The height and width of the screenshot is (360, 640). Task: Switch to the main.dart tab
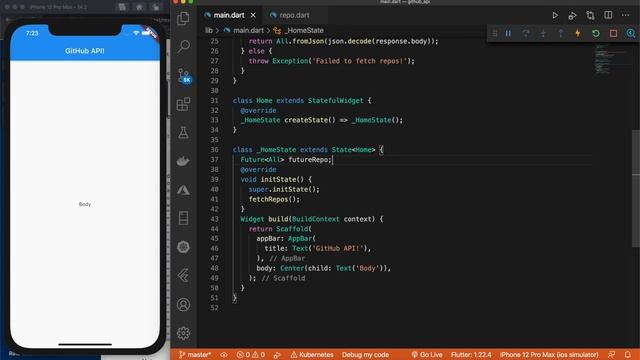pyautogui.click(x=229, y=15)
